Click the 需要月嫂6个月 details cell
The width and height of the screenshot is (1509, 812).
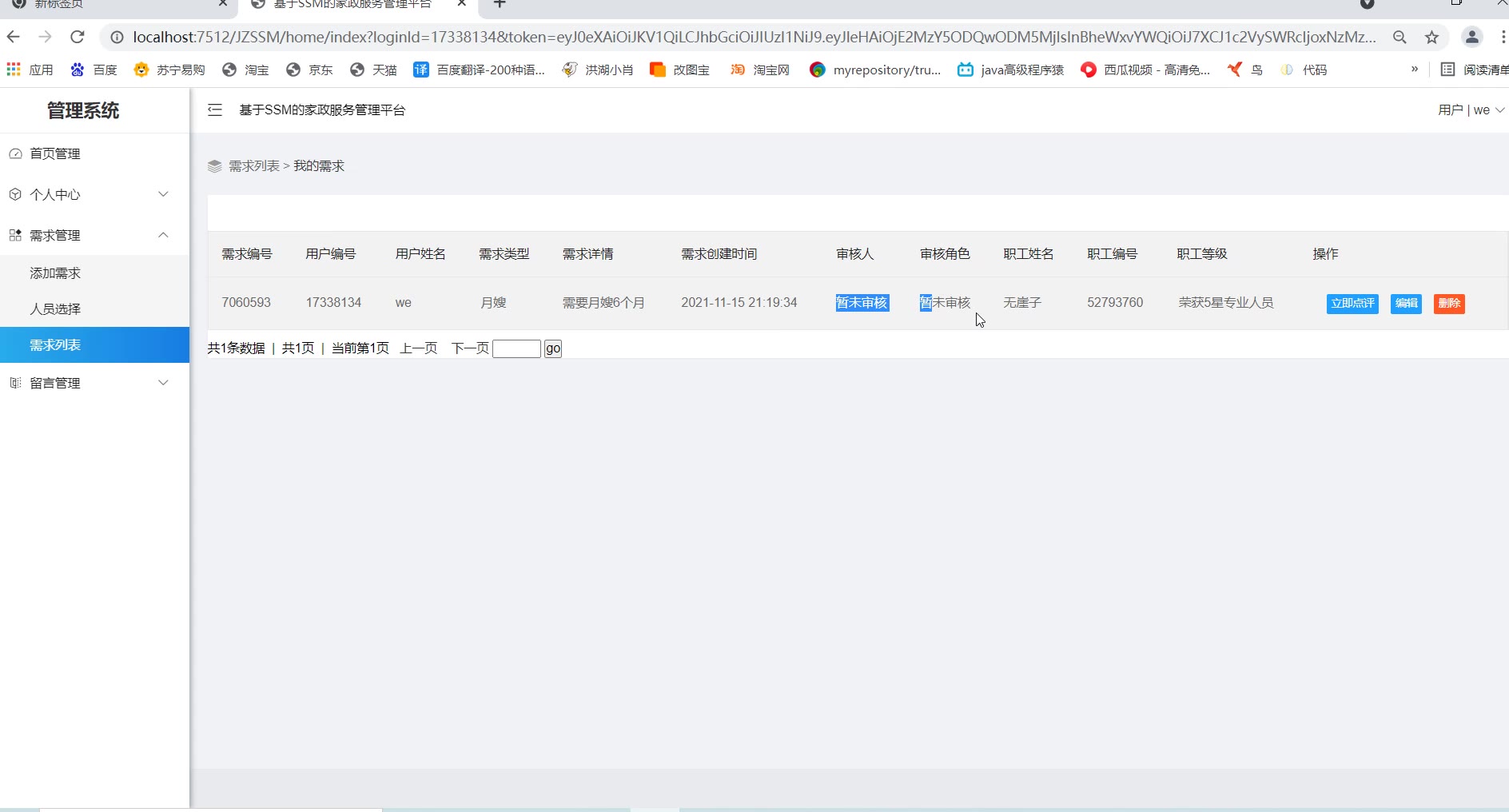point(603,303)
